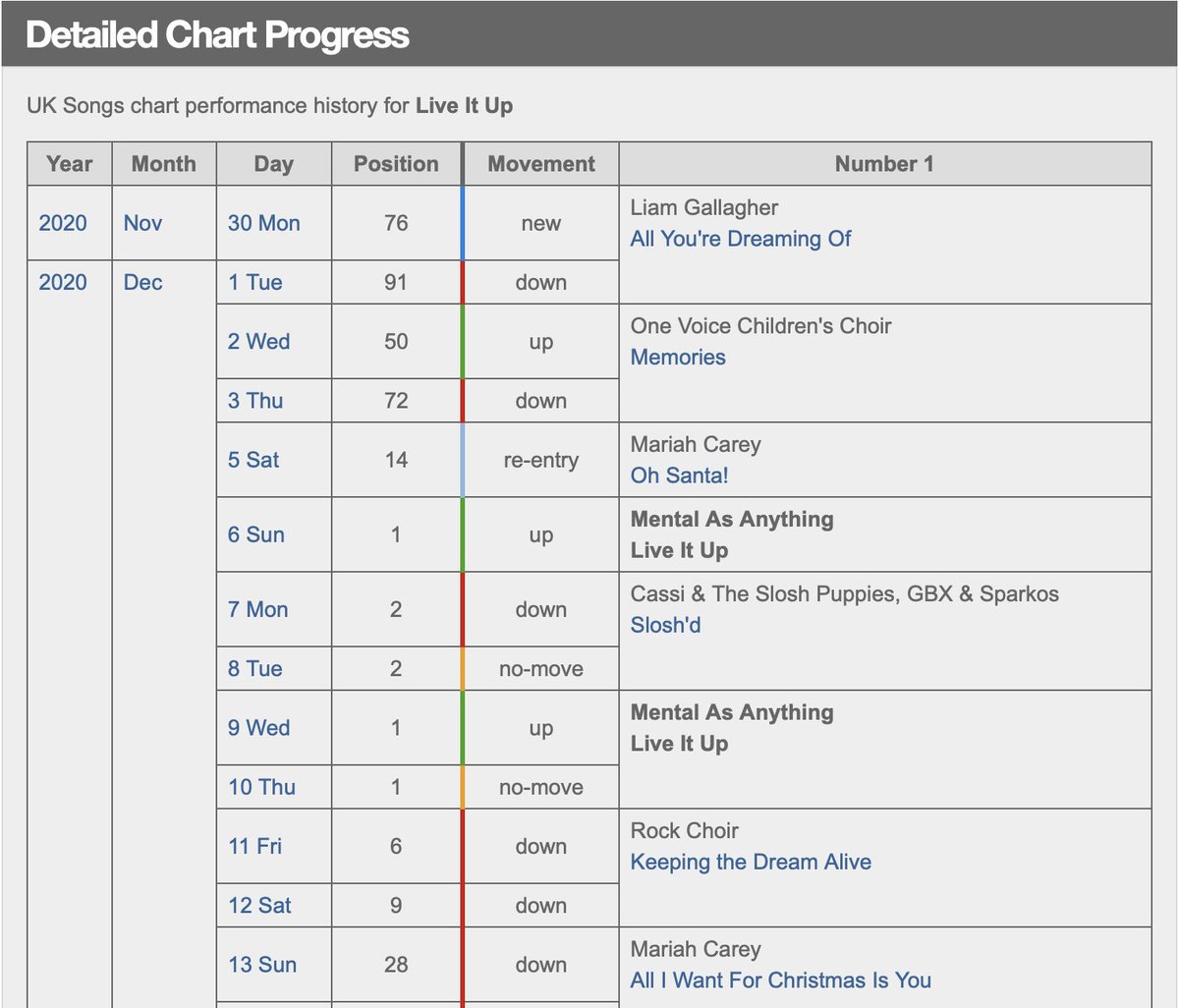Select the Year column header
Screen dimensions: 1179x1008
pos(70,164)
